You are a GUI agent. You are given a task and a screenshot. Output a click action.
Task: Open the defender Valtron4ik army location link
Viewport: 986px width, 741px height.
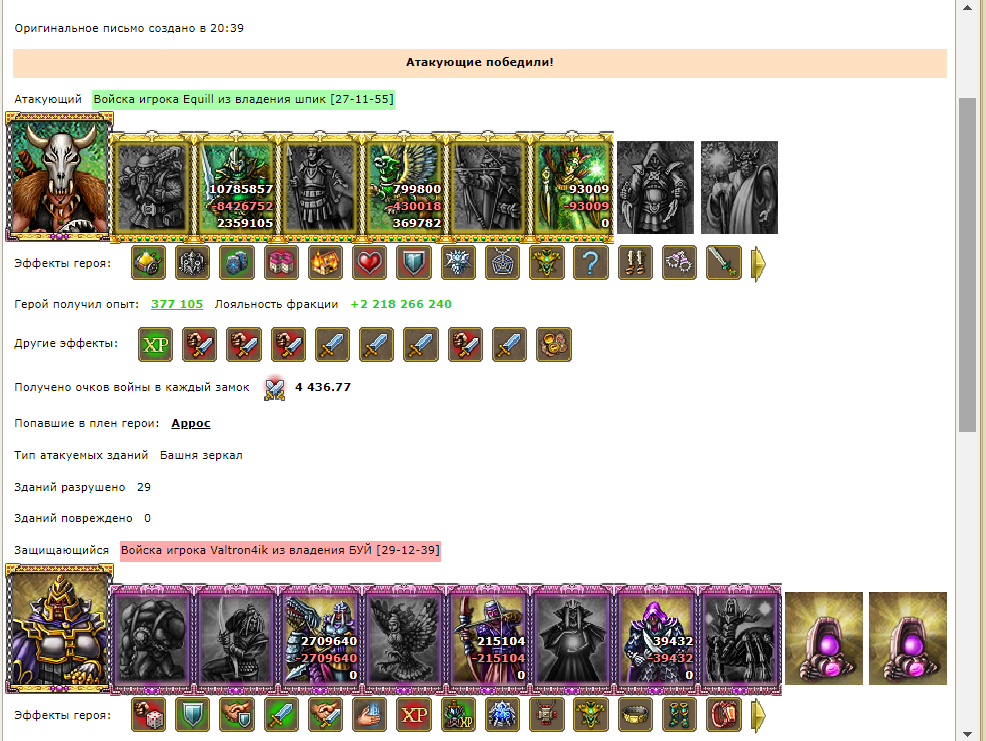[280, 550]
